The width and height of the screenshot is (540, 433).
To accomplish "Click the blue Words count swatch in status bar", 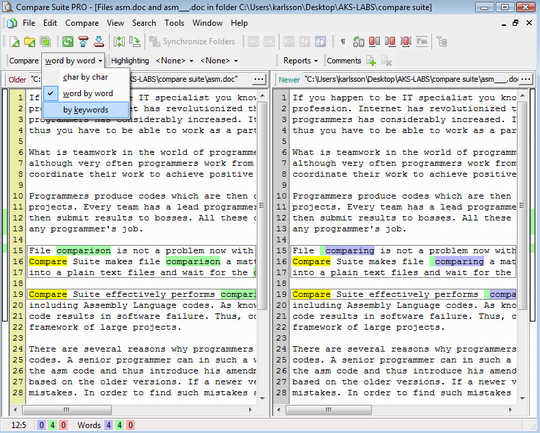I will (108, 425).
